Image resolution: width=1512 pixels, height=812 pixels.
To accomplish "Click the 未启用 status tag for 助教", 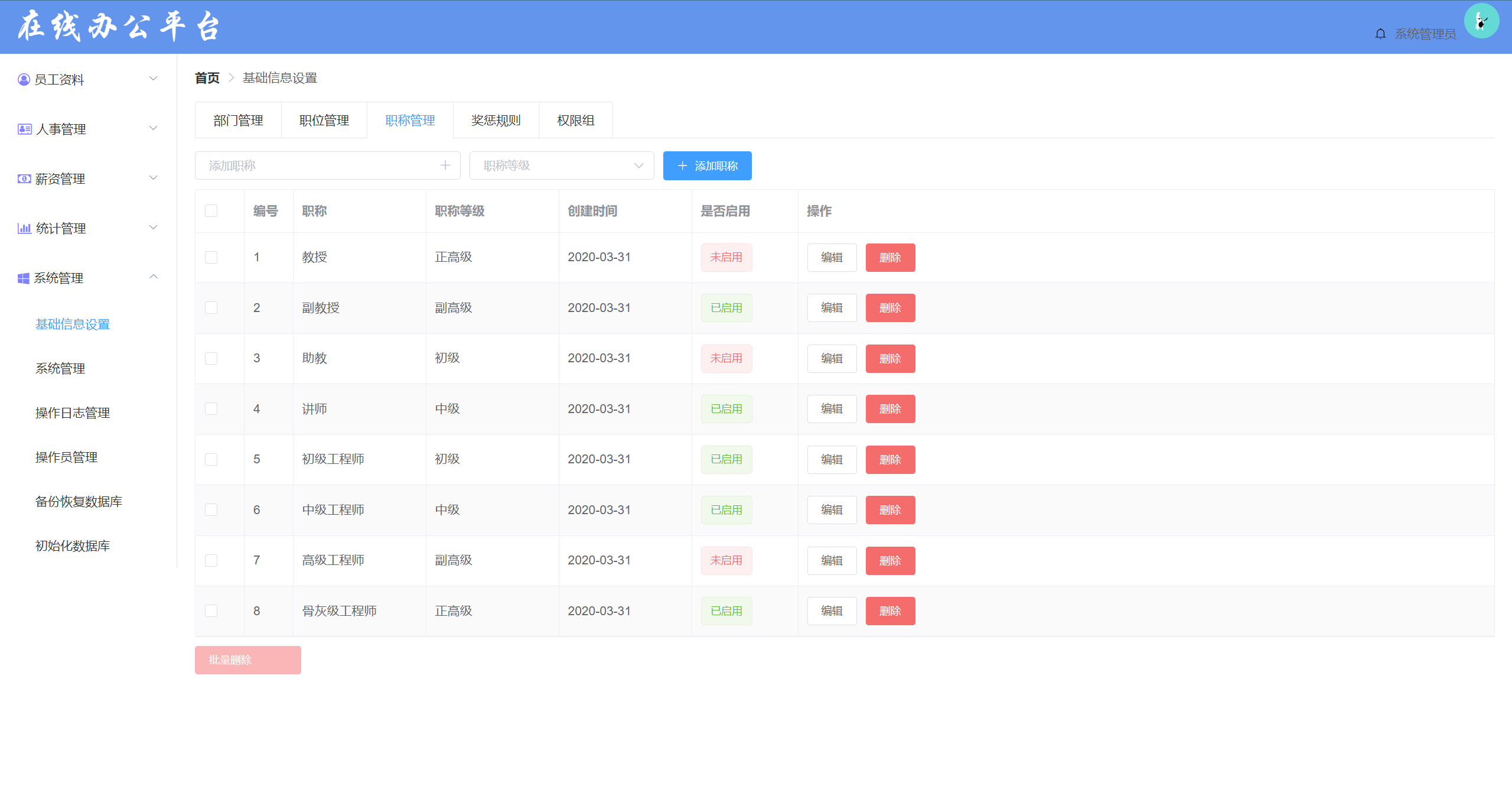I will pos(726,358).
